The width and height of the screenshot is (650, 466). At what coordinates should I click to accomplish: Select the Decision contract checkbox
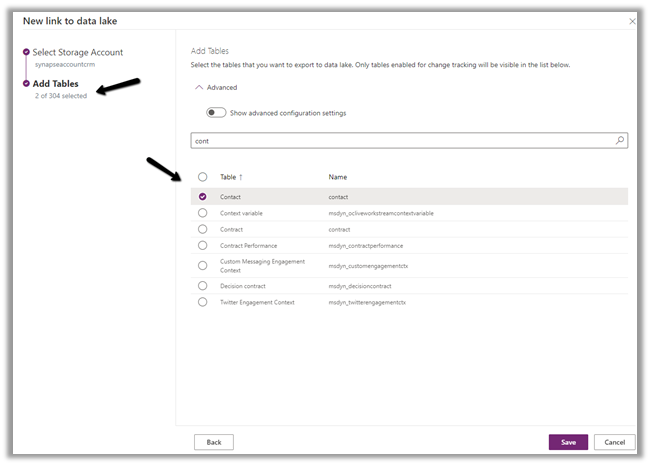point(203,286)
